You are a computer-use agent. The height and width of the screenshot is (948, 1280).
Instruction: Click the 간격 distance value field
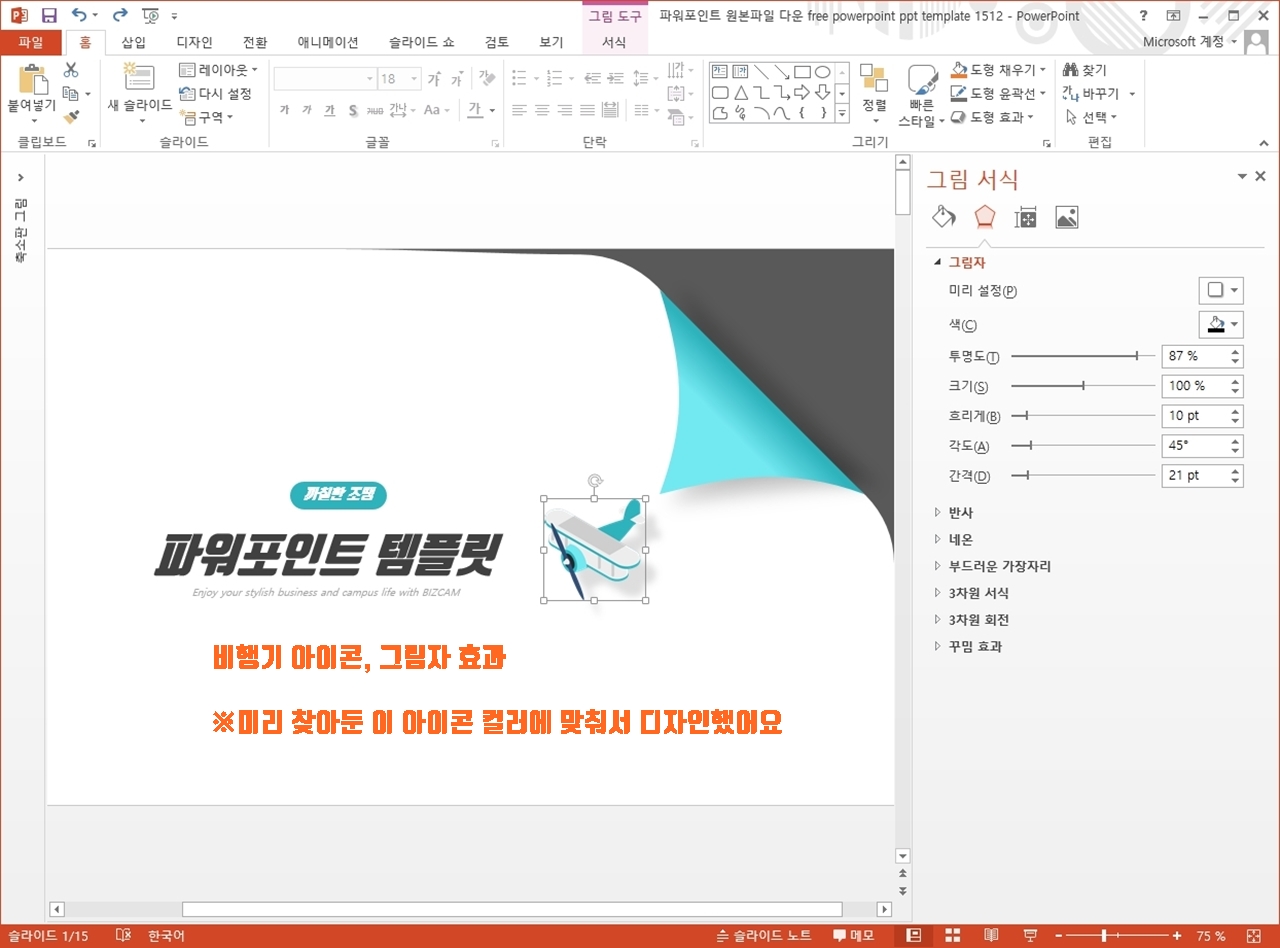1194,475
